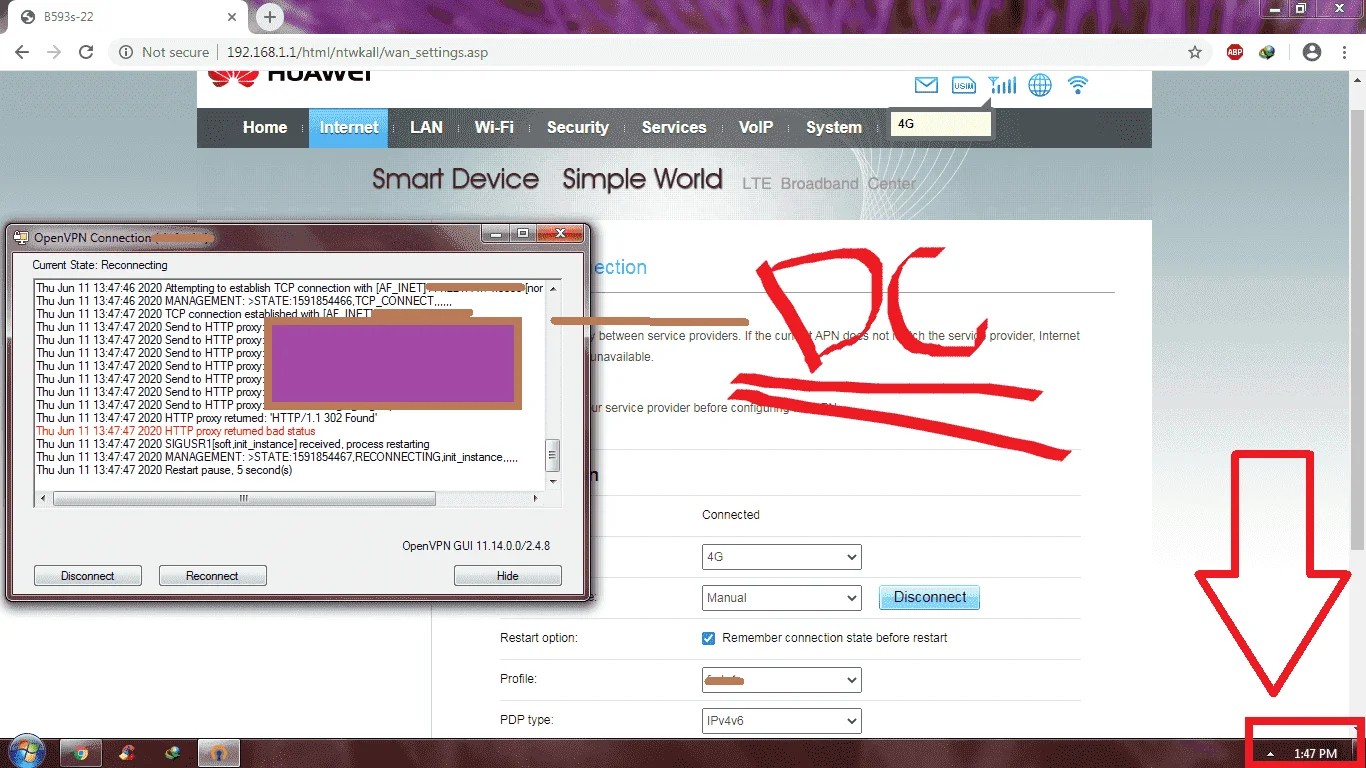This screenshot has height=768, width=1366.
Task: Click the browser forward arrow
Action: click(54, 52)
